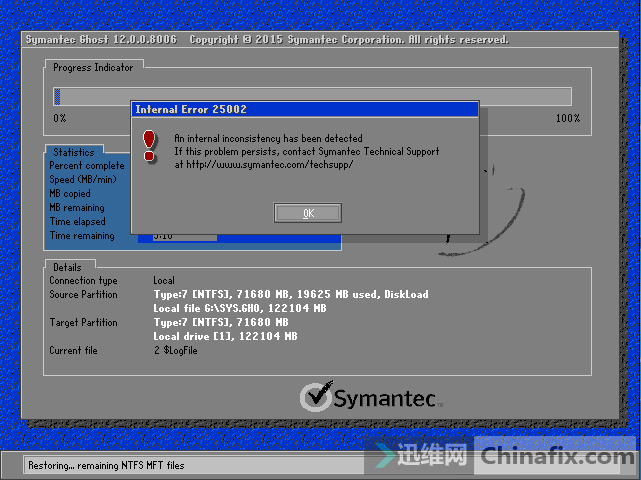Click the 'Local' connection type value
The height and width of the screenshot is (480, 641).
pos(164,280)
